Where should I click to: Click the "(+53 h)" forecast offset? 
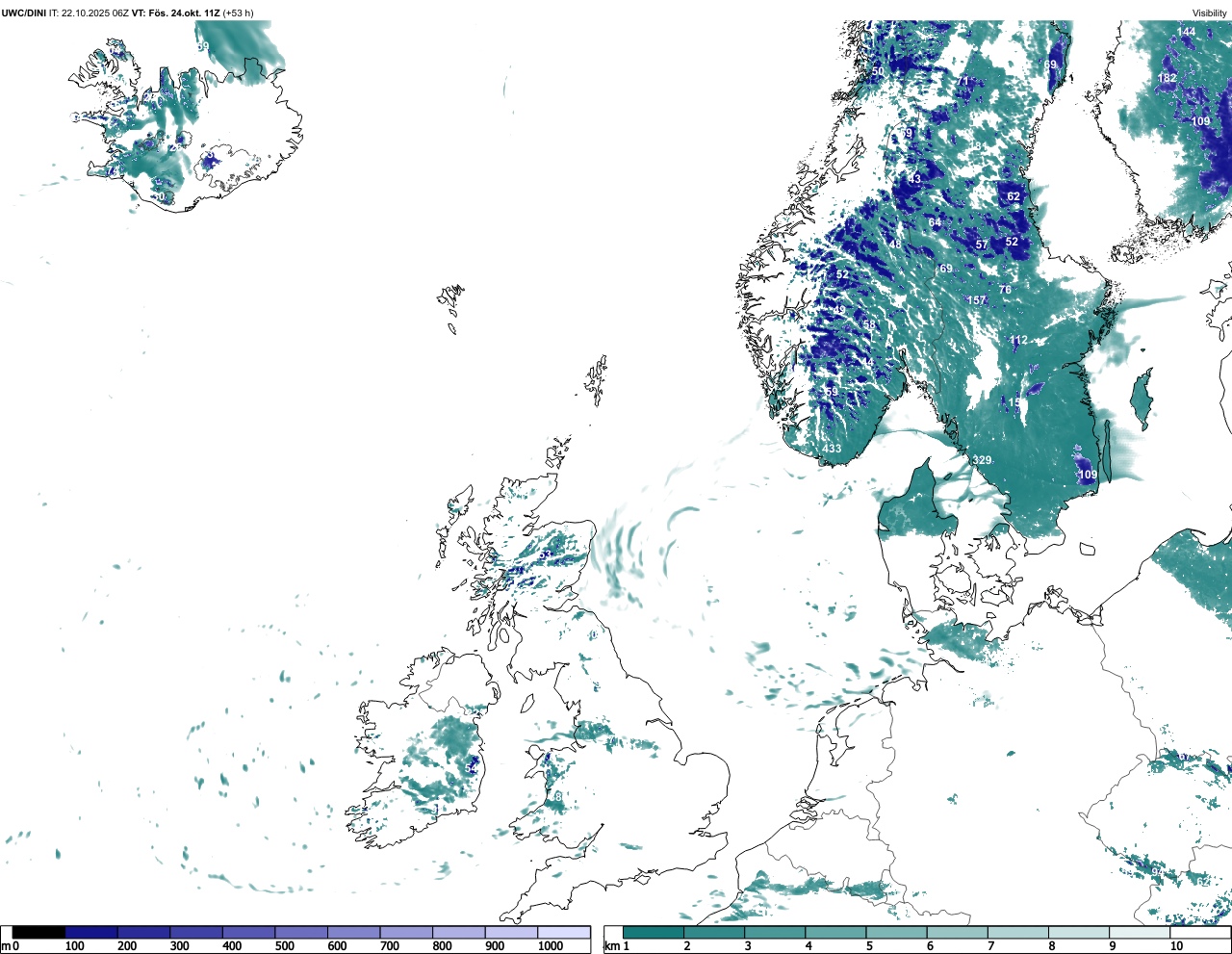coord(238,13)
